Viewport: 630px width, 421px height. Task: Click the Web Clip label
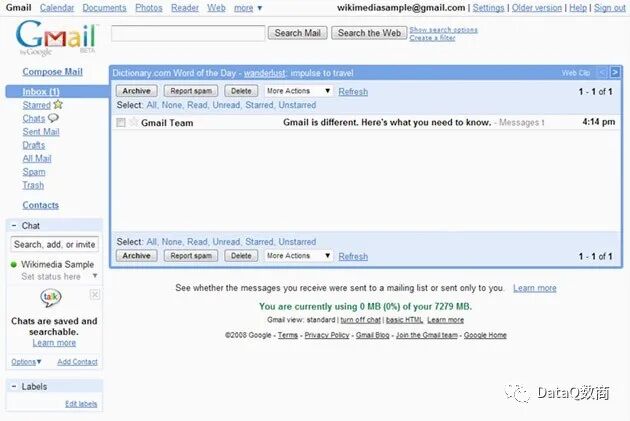click(x=576, y=73)
